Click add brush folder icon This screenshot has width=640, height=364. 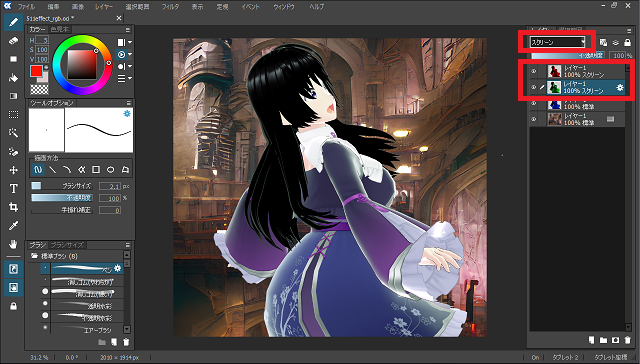pyautogui.click(x=102, y=342)
